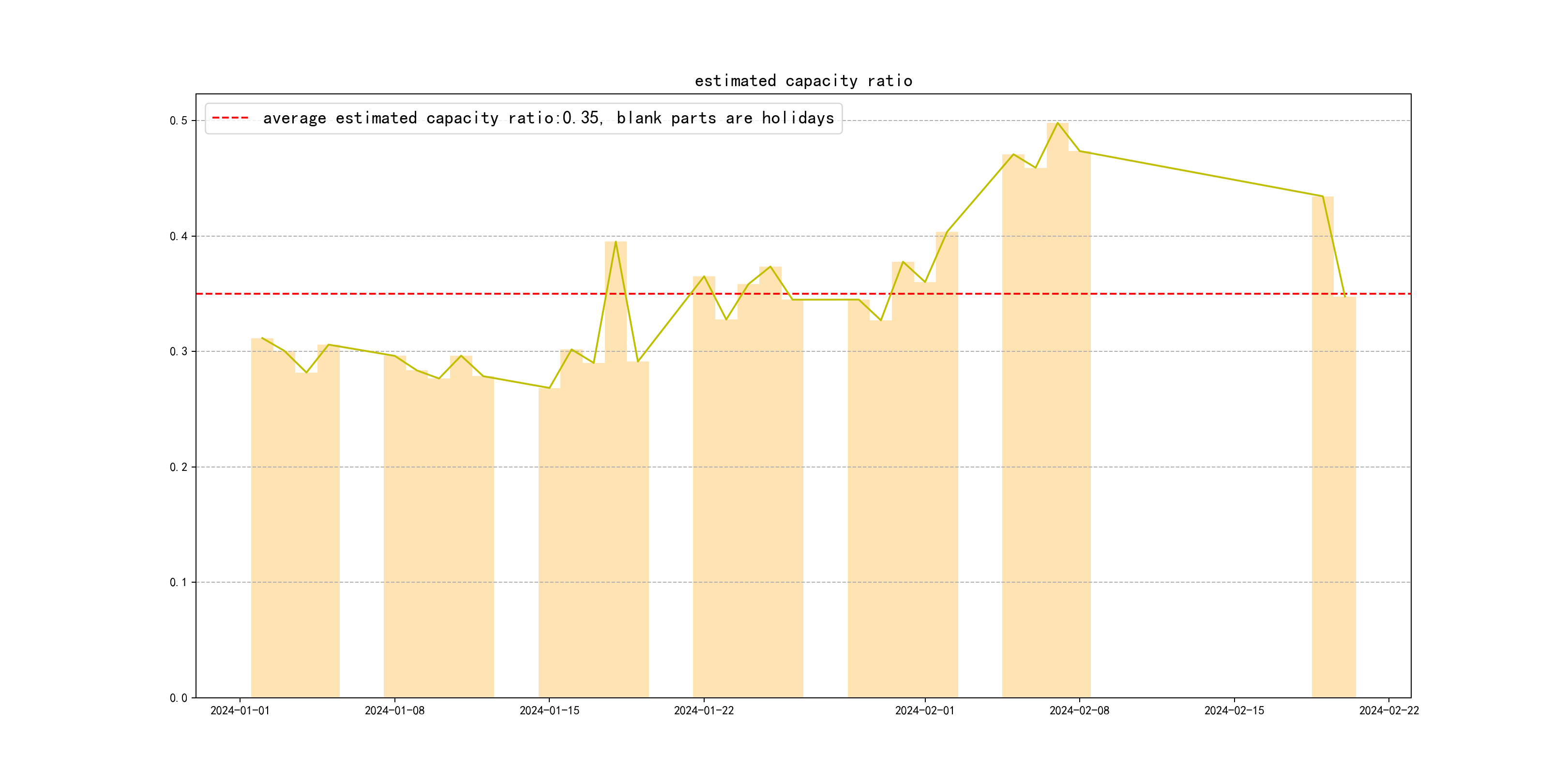Click the 2024-02-15 x-axis label
1568x784 pixels.
pos(1234,710)
